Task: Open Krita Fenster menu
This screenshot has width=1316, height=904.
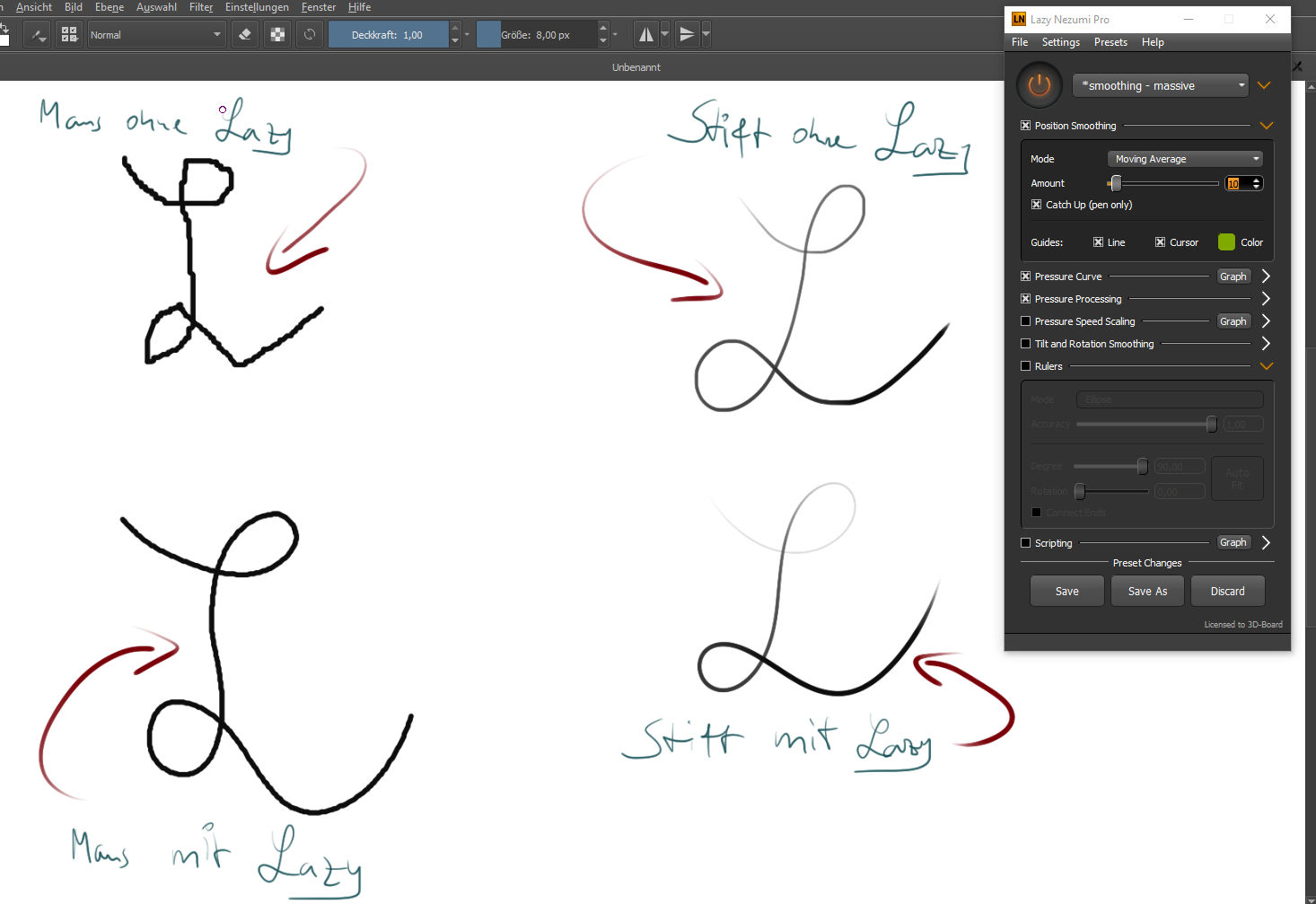Action: click(x=319, y=7)
